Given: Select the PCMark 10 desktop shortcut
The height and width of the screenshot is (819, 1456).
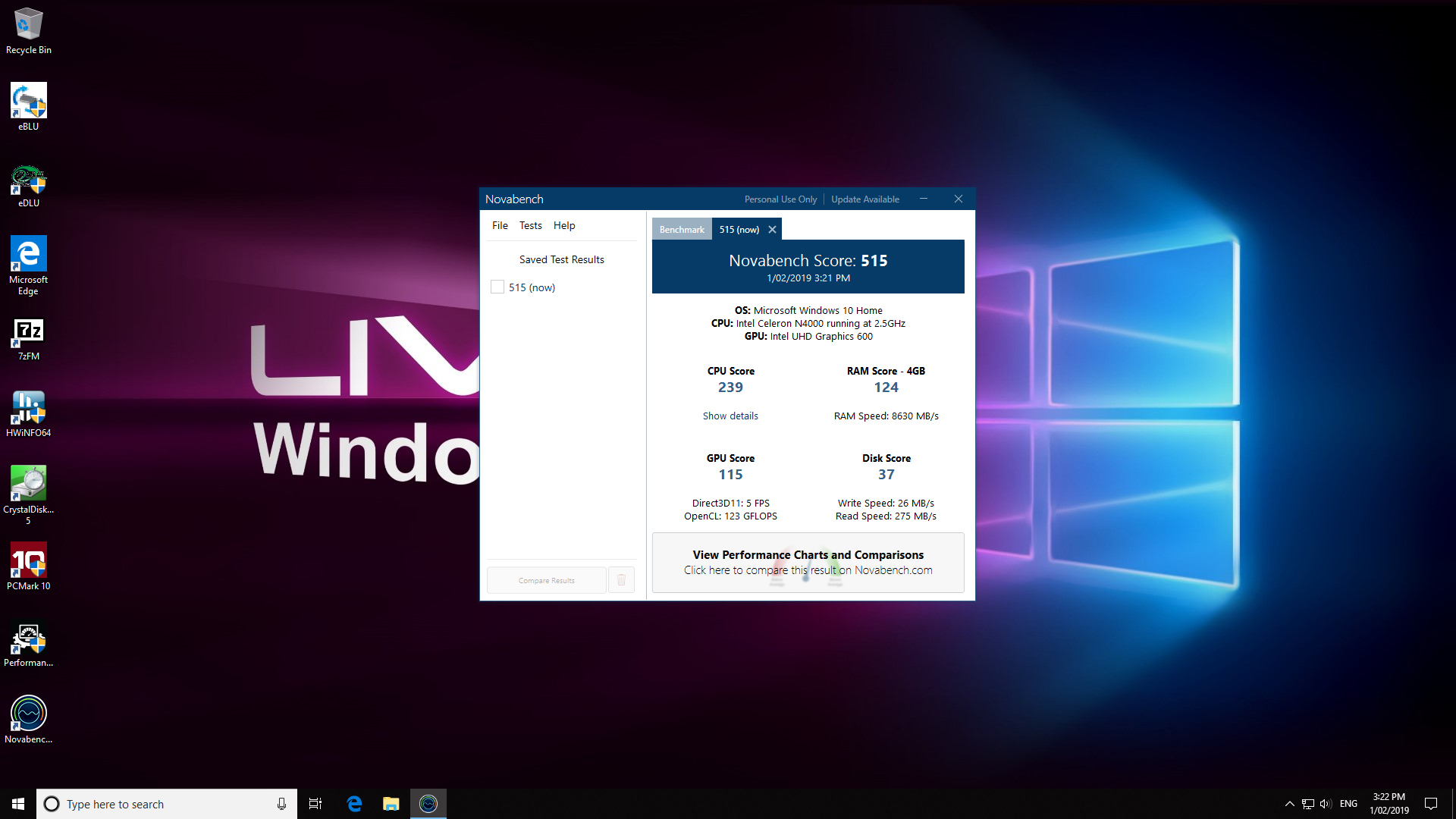Looking at the screenshot, I should tap(29, 567).
